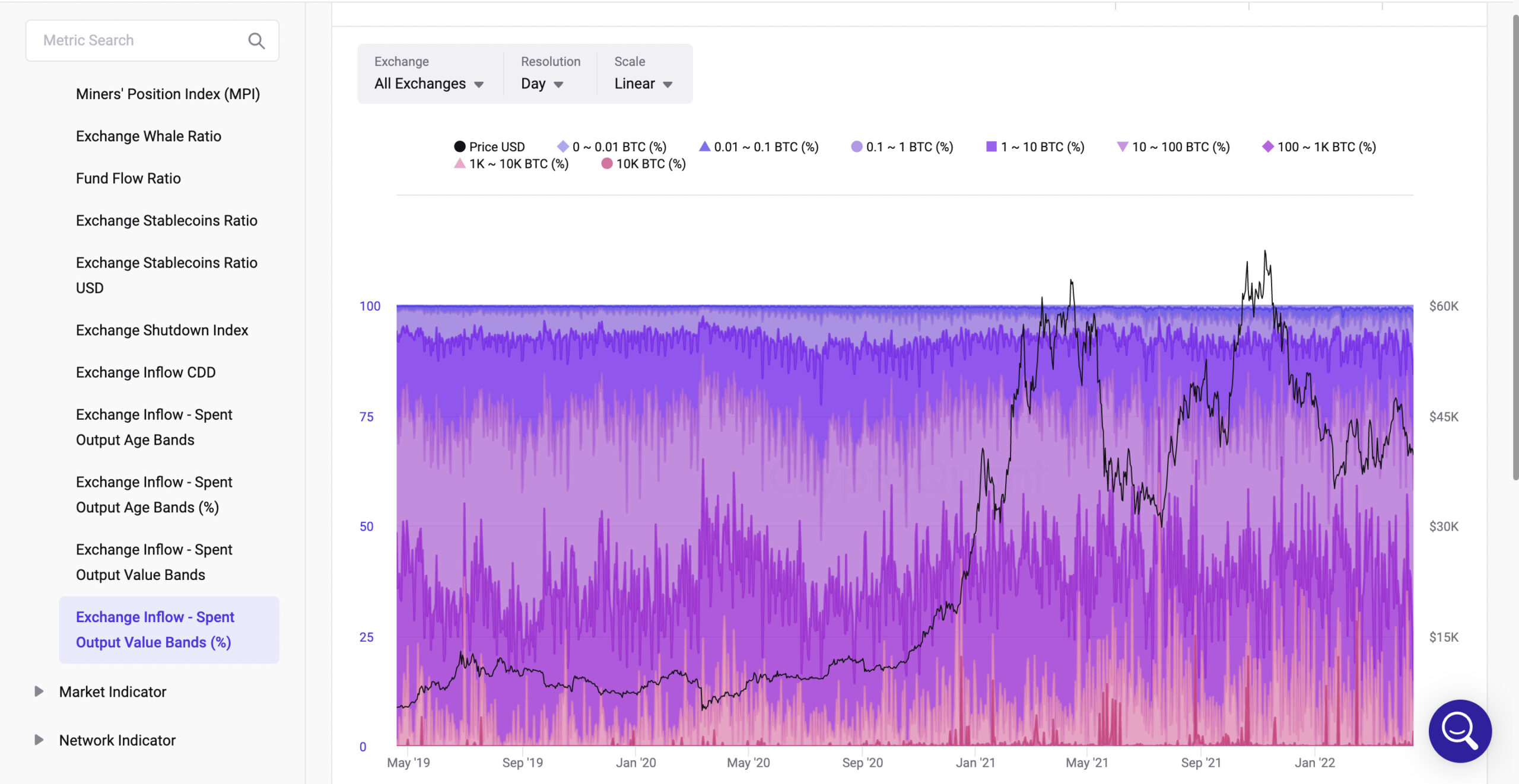Click the 75 percent axis label

pos(367,416)
